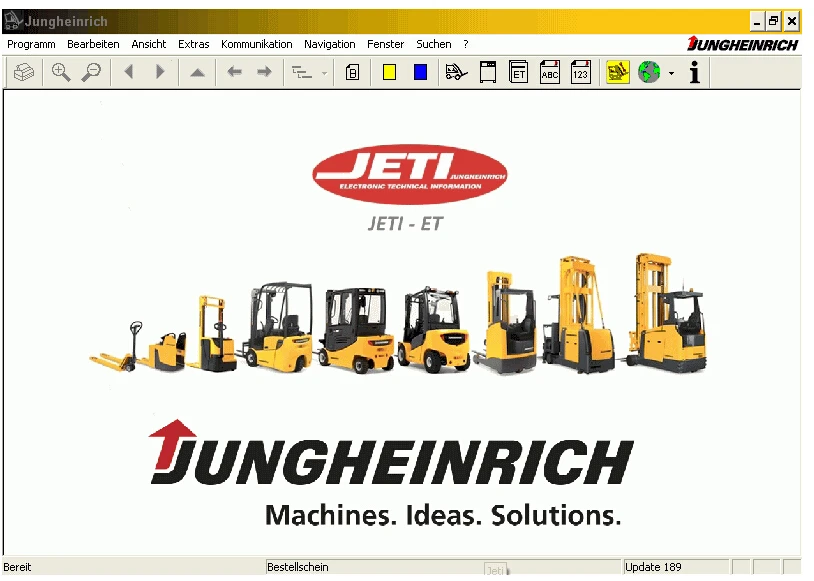
Task: Click the printer icon in toolbar
Action: [x=24, y=72]
